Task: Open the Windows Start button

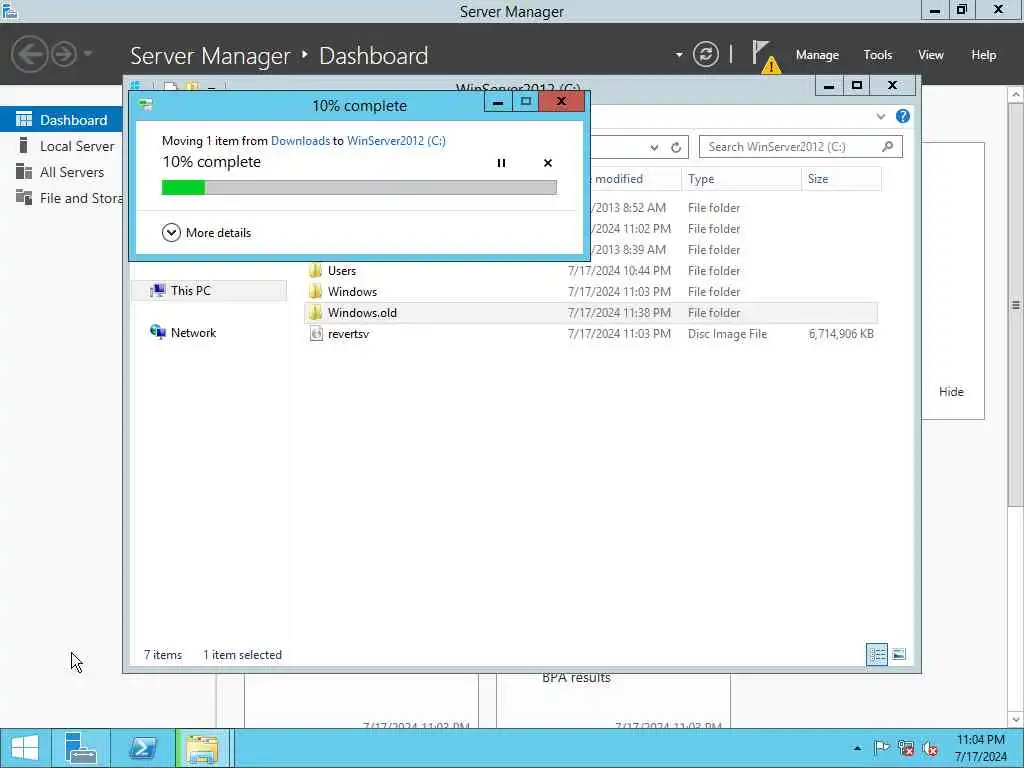Action: coord(24,748)
